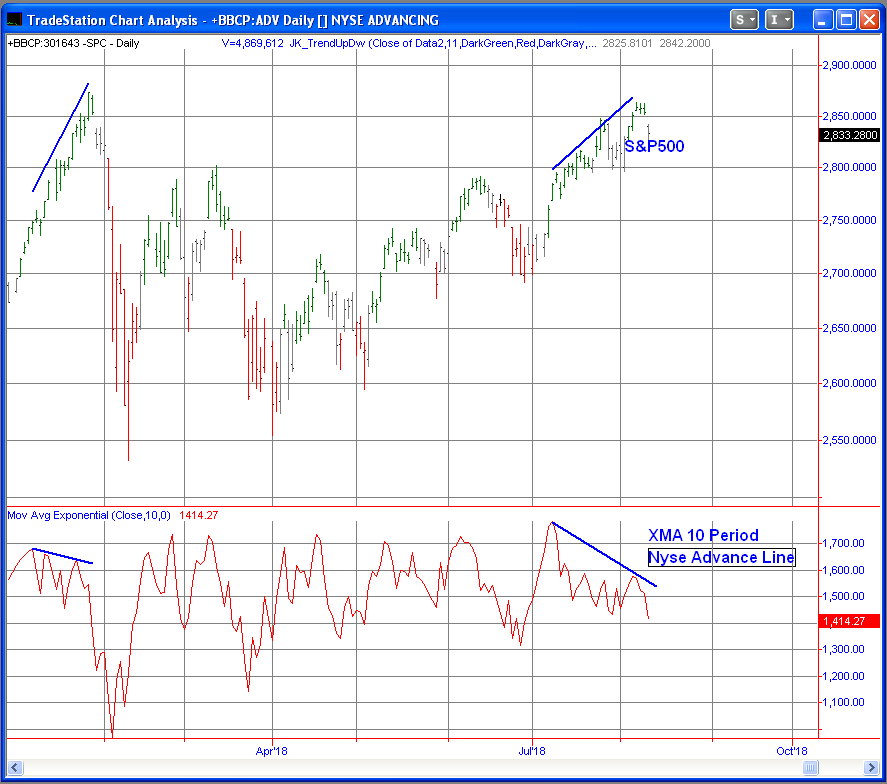Click the '2,900.0000' price axis label

coord(849,66)
